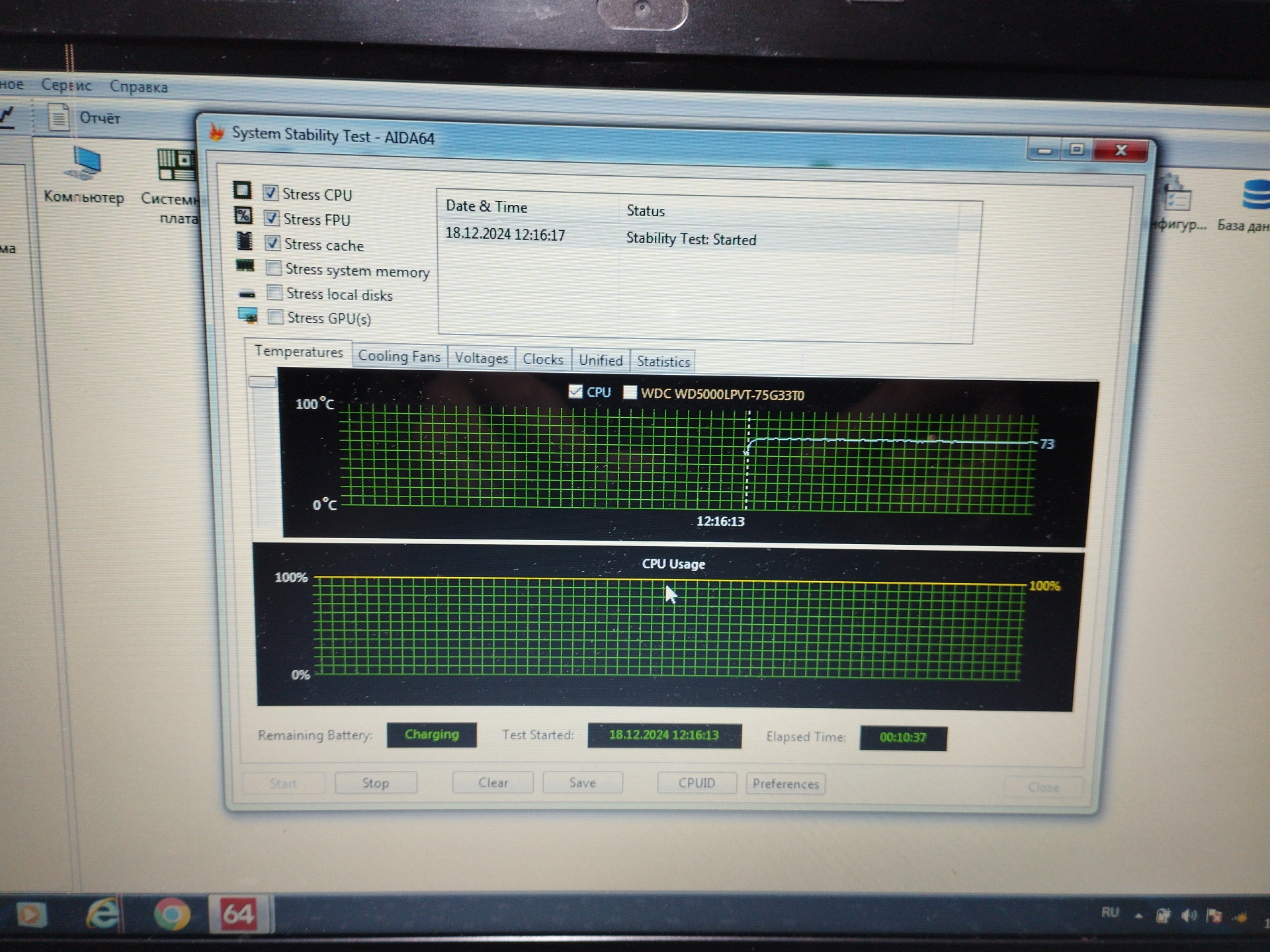Click the Save button
The height and width of the screenshot is (952, 1270).
coord(583,783)
